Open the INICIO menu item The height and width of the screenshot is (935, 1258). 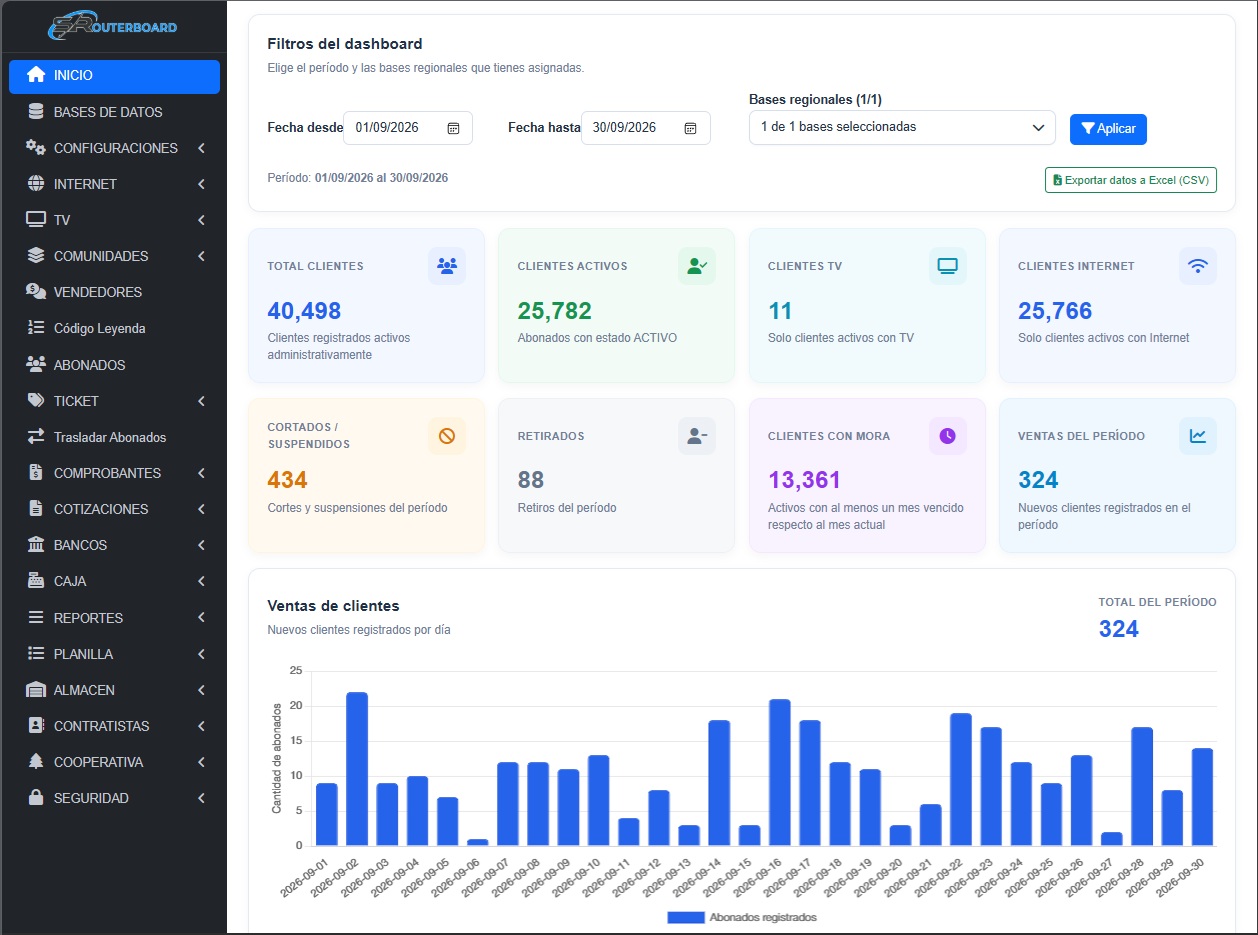(x=114, y=77)
